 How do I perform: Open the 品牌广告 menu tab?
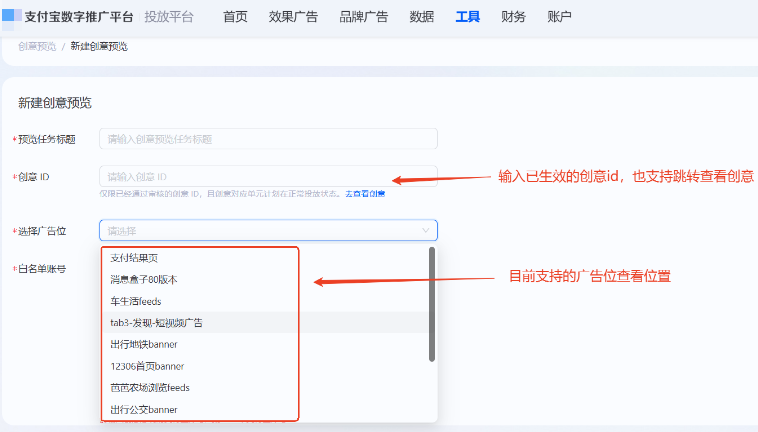coord(364,17)
